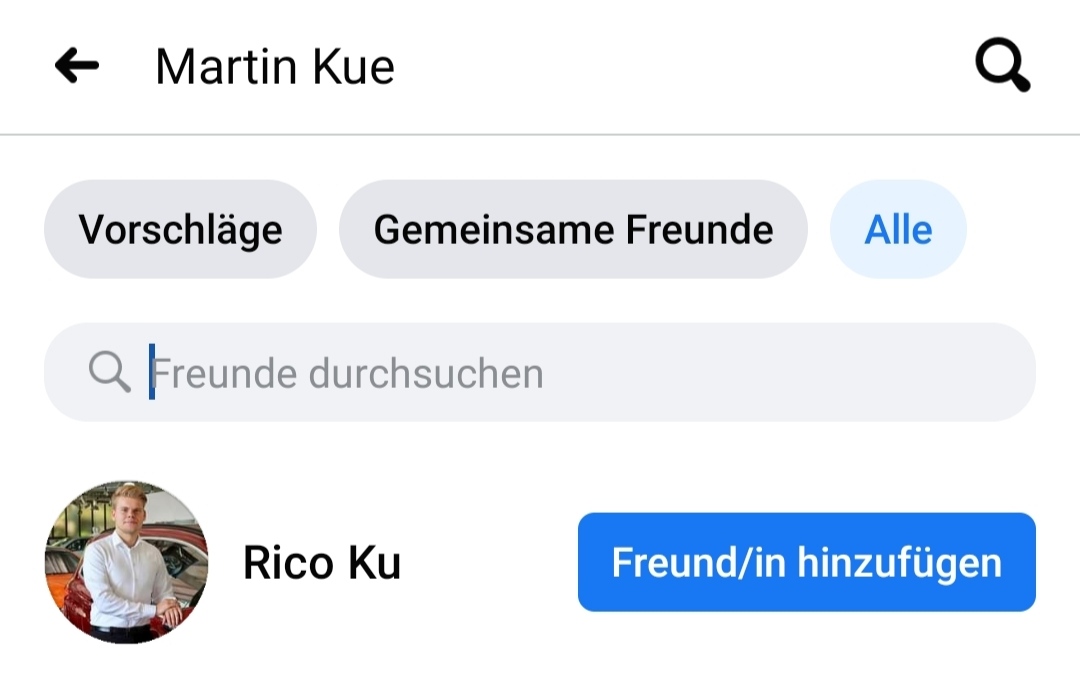The width and height of the screenshot is (1080, 678).
Task: Open Rico Ku's profile picture
Action: [127, 562]
